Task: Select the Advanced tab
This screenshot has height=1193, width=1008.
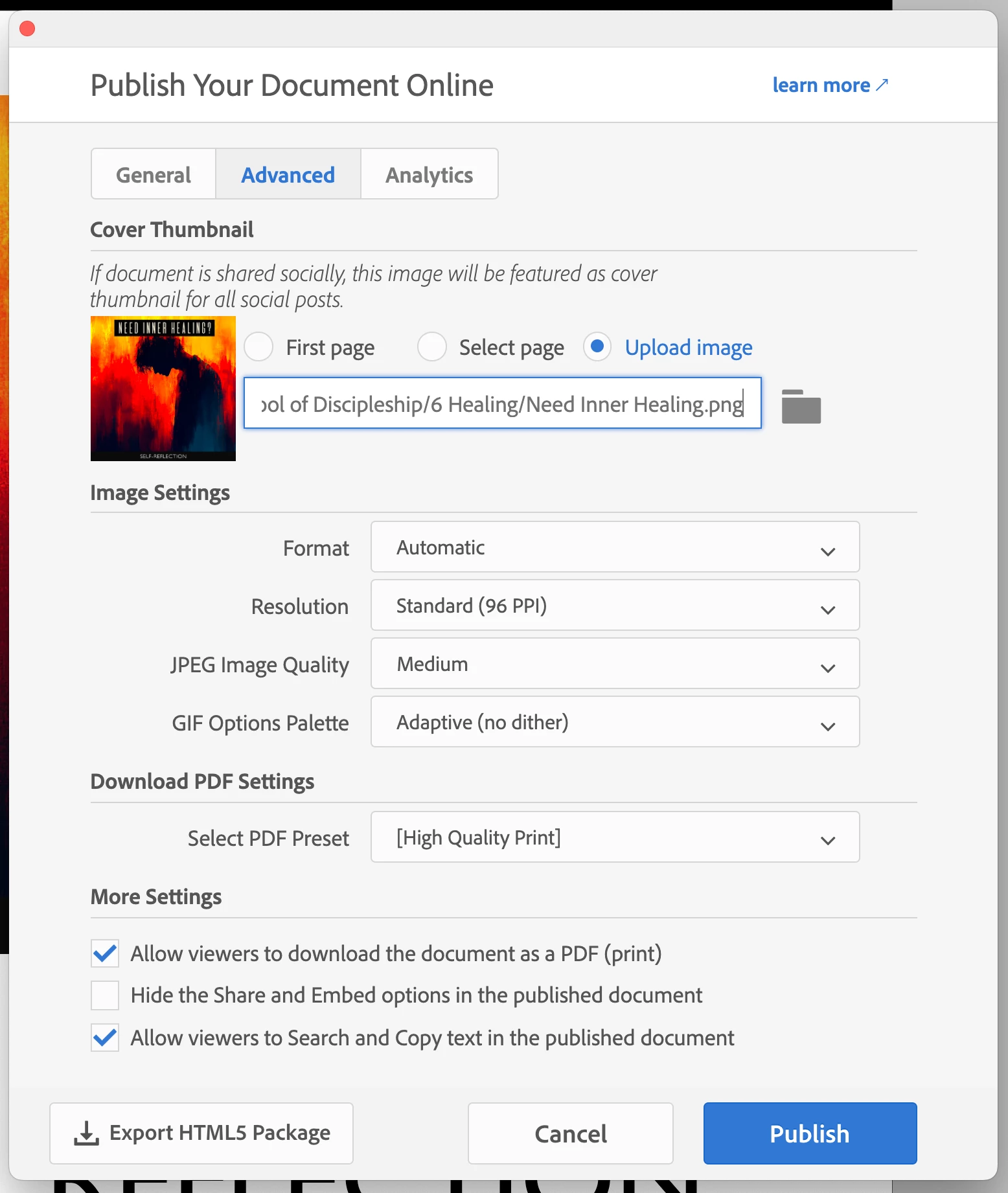Action: [x=288, y=174]
